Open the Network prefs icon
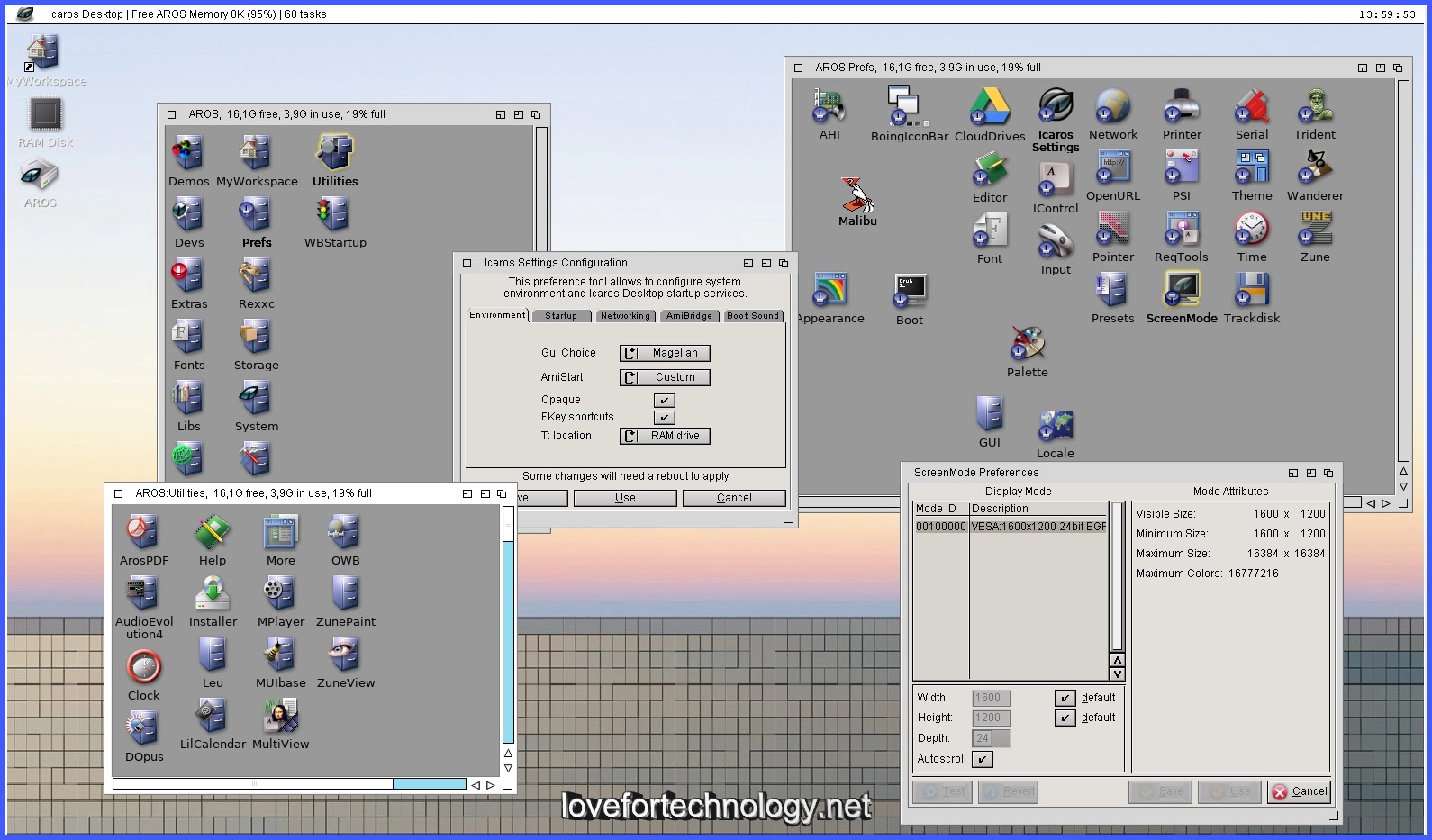This screenshot has width=1432, height=840. (1112, 107)
